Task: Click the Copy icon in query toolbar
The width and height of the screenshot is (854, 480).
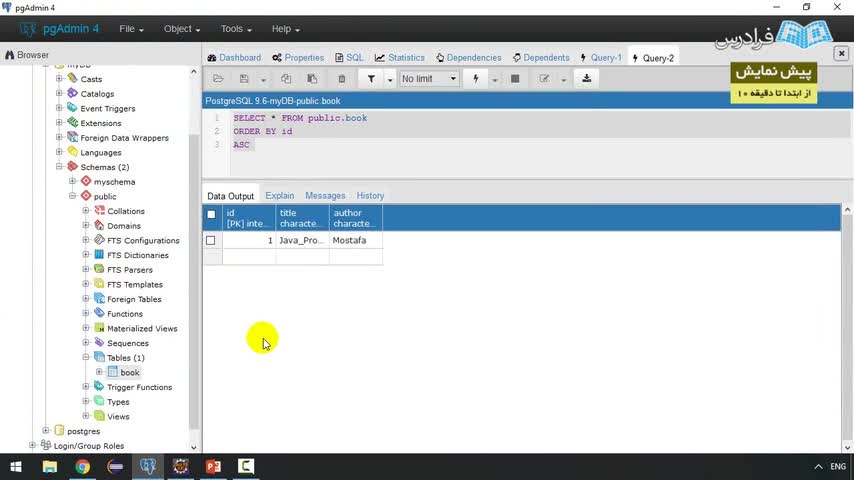Action: [x=286, y=79]
